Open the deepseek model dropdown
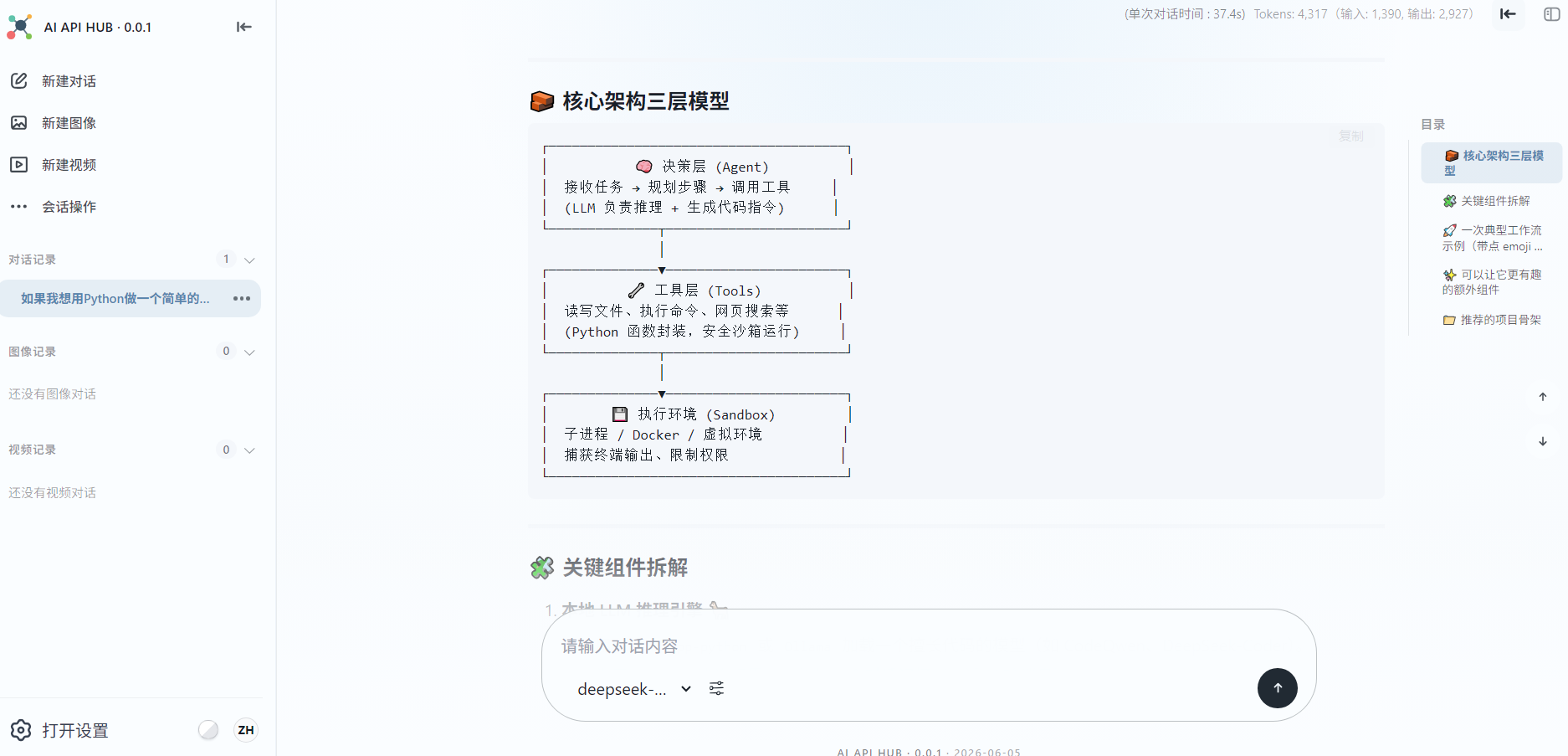This screenshot has width=1568, height=756. pos(634,689)
